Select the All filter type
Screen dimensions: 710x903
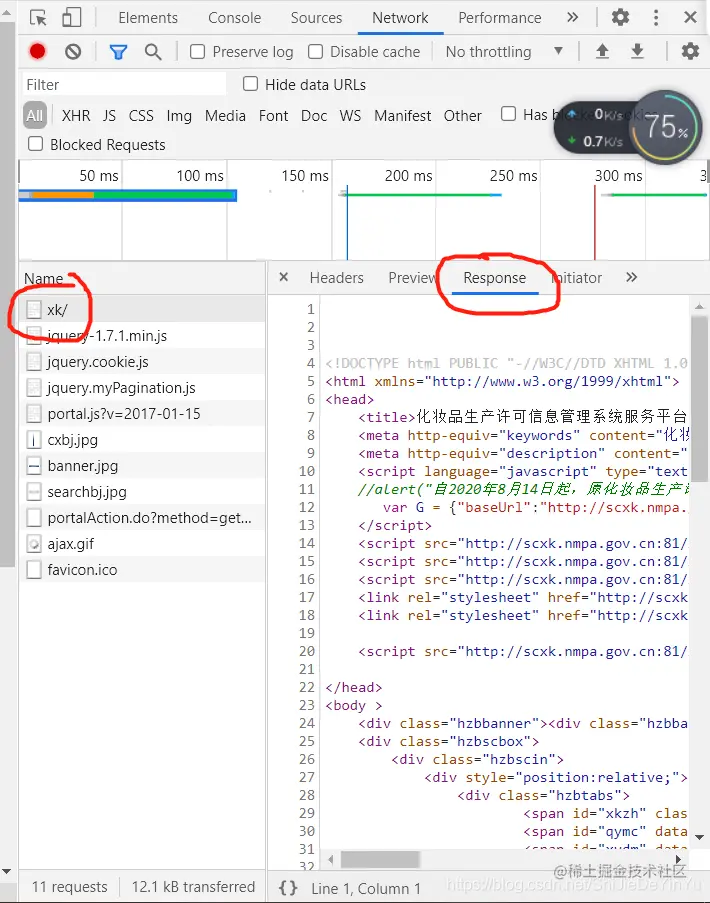[x=35, y=116]
